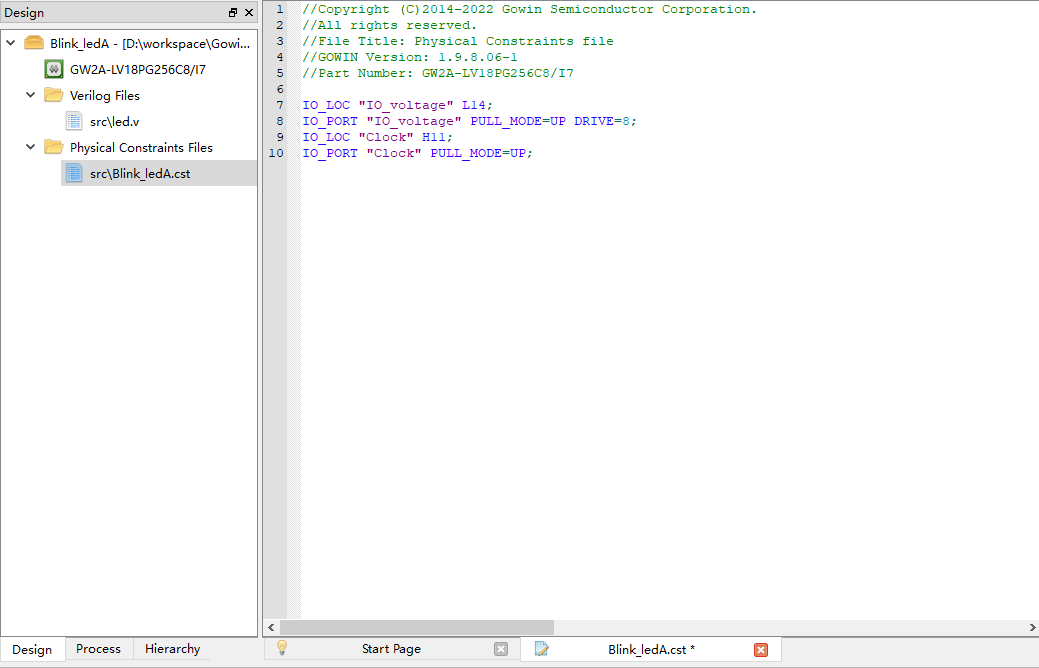This screenshot has height=668, width=1039.
Task: Click the pin value L14 on line 7
Action: [474, 105]
